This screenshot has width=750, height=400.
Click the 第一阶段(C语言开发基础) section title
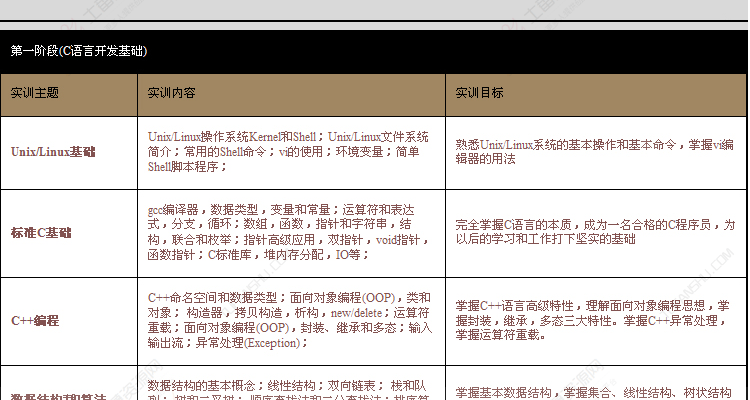tap(79, 49)
